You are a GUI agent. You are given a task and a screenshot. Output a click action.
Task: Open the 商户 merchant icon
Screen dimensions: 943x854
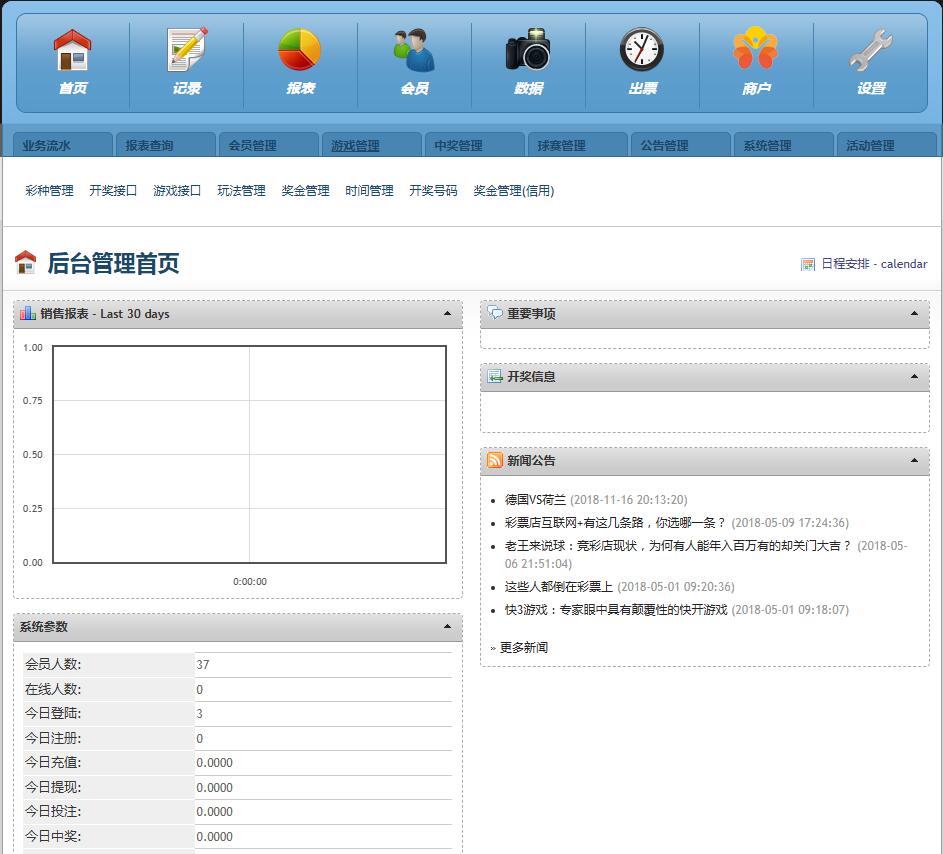pyautogui.click(x=757, y=50)
